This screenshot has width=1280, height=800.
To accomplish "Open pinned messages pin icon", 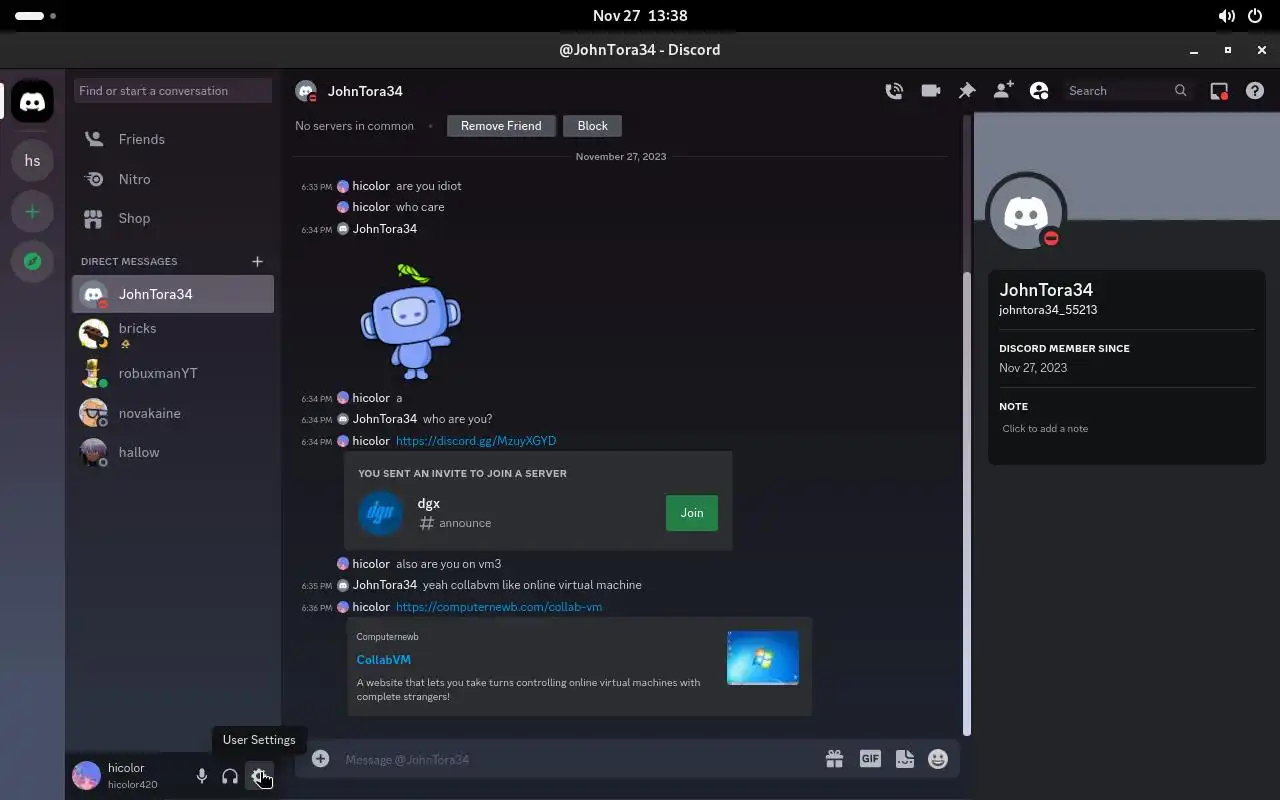I will [x=967, y=91].
